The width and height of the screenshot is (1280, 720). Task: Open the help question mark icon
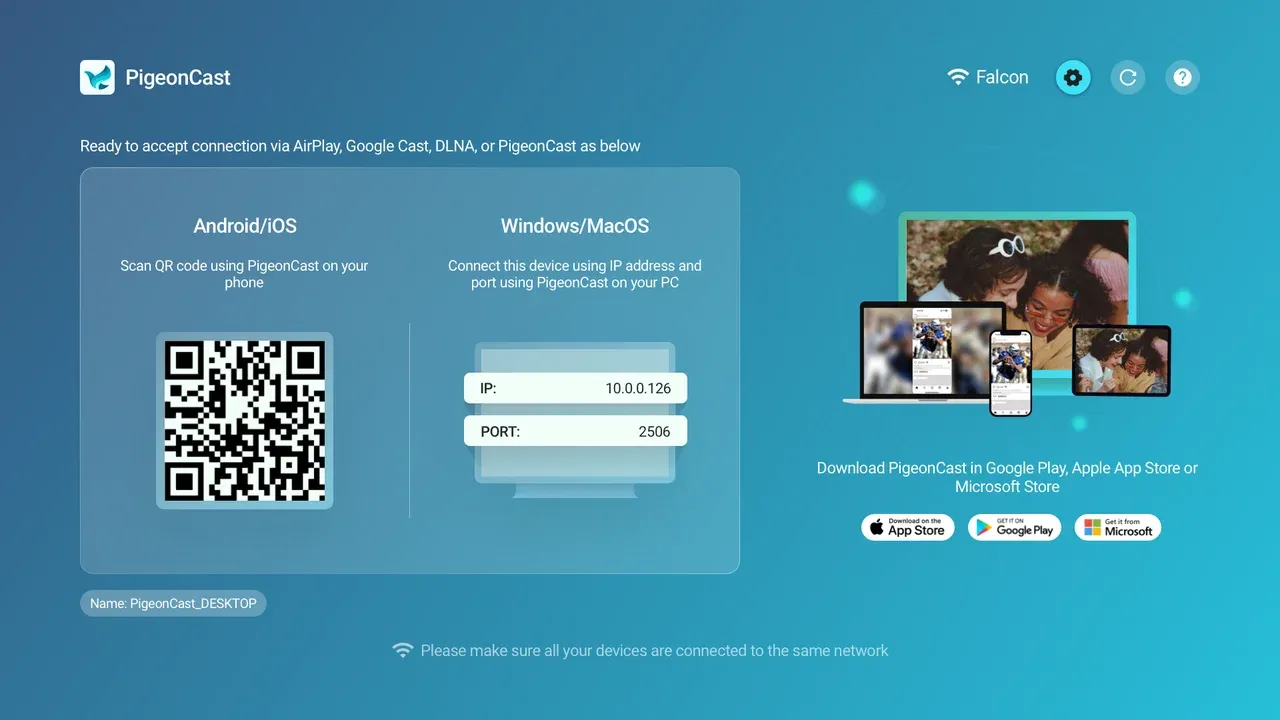pos(1183,77)
